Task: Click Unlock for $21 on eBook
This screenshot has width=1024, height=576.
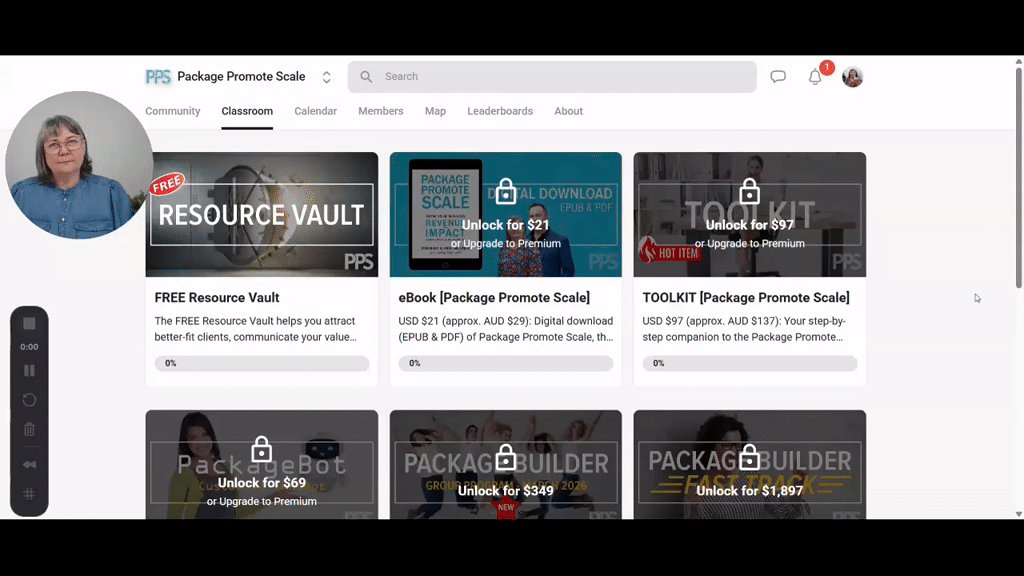Action: 506,225
